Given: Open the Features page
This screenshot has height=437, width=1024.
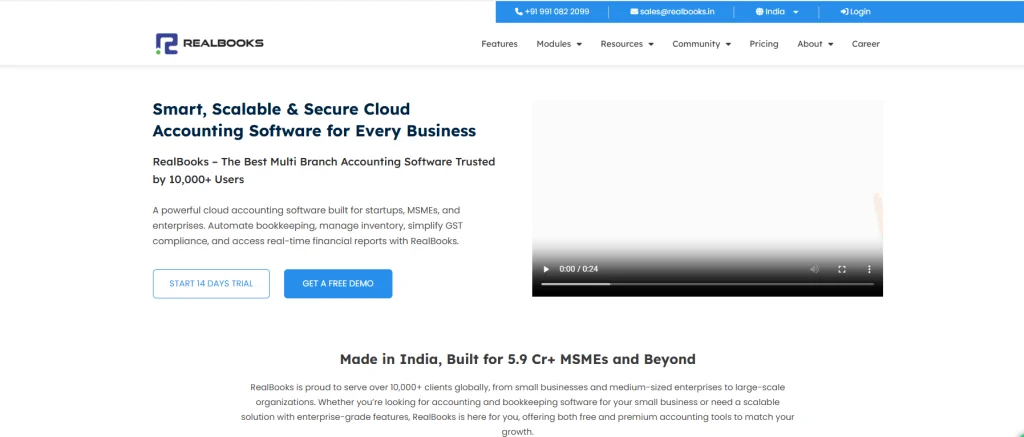Looking at the screenshot, I should pos(500,44).
